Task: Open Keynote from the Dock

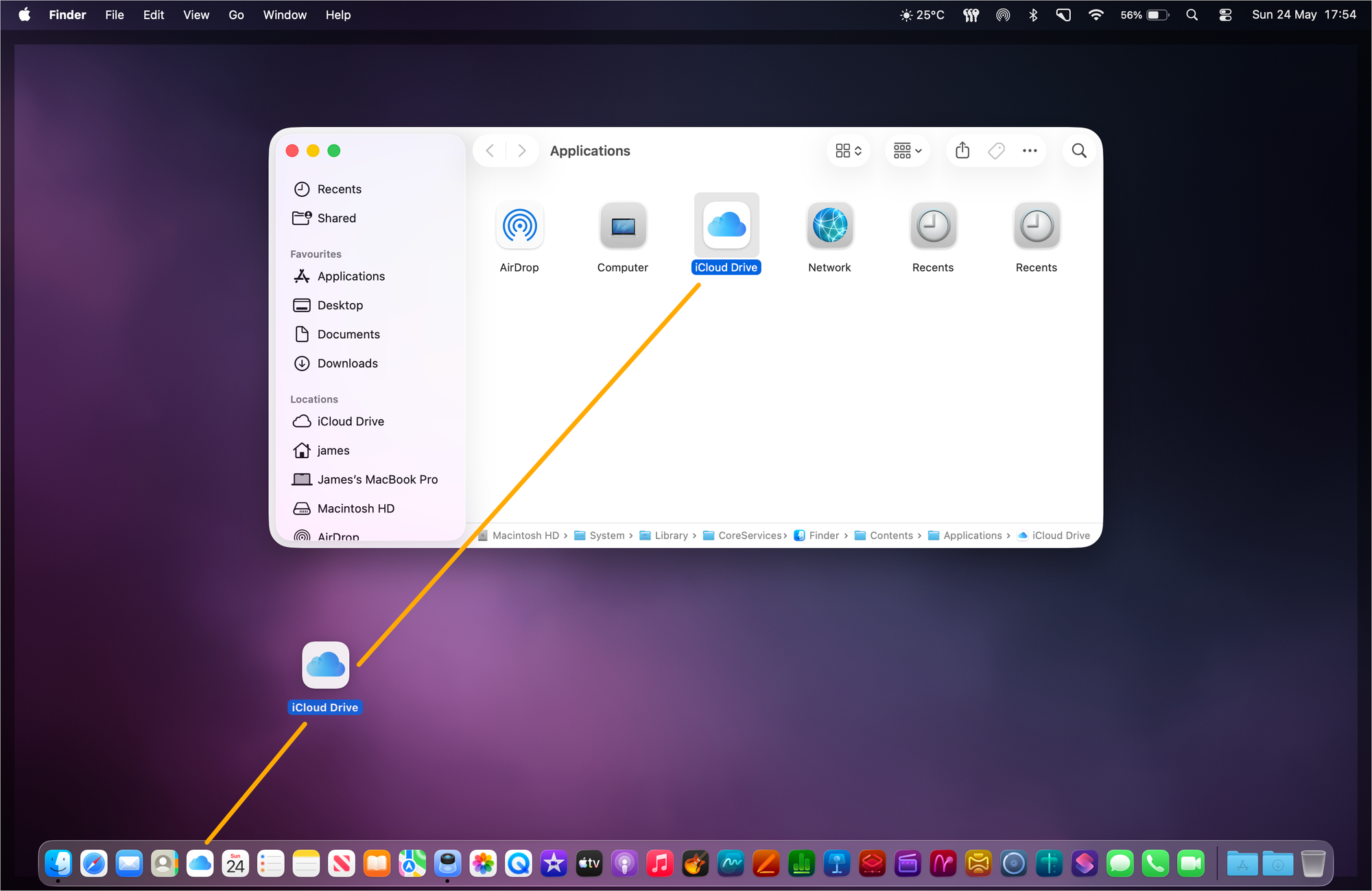Action: (x=837, y=863)
